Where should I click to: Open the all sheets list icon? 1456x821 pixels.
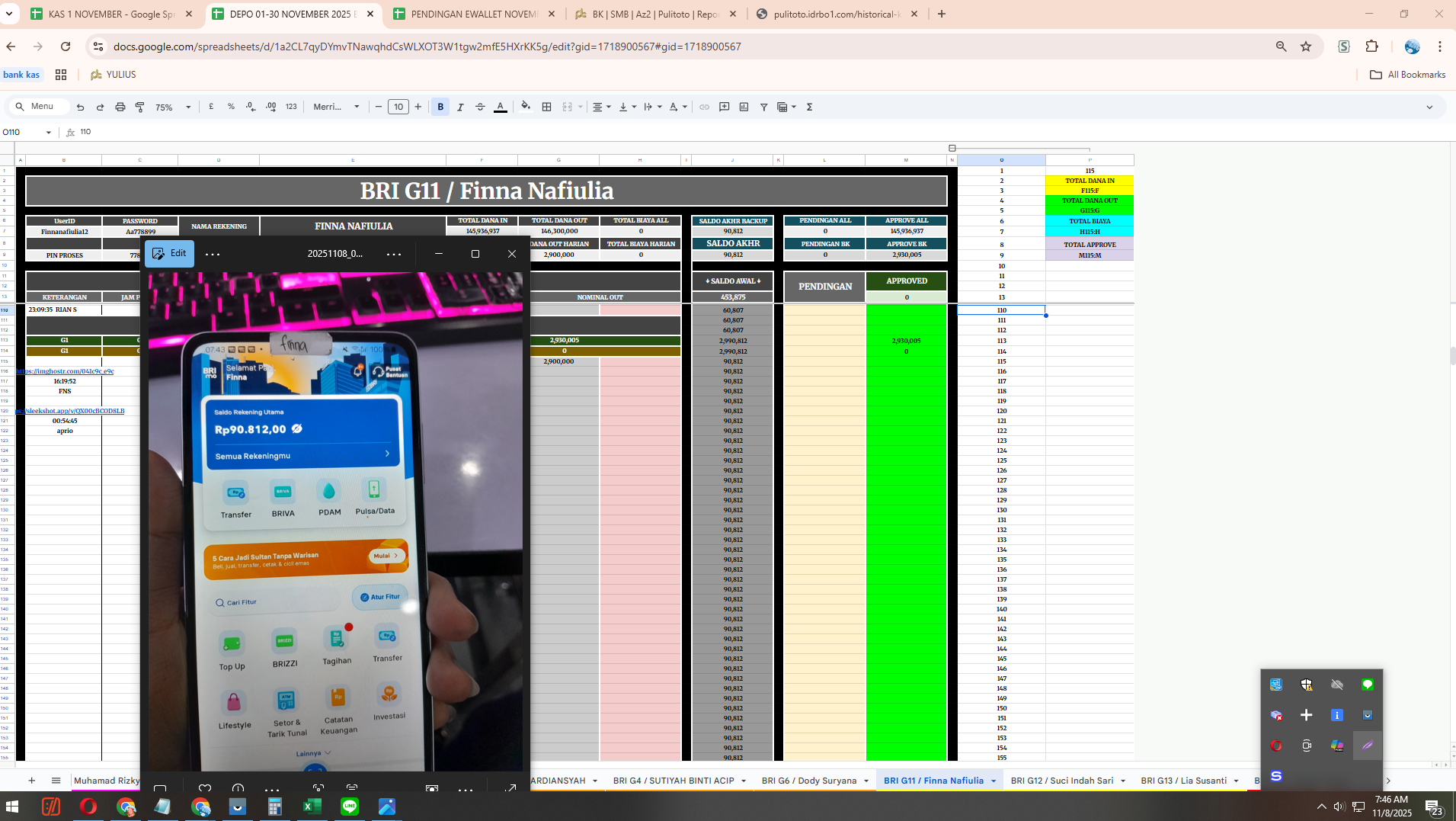point(56,780)
